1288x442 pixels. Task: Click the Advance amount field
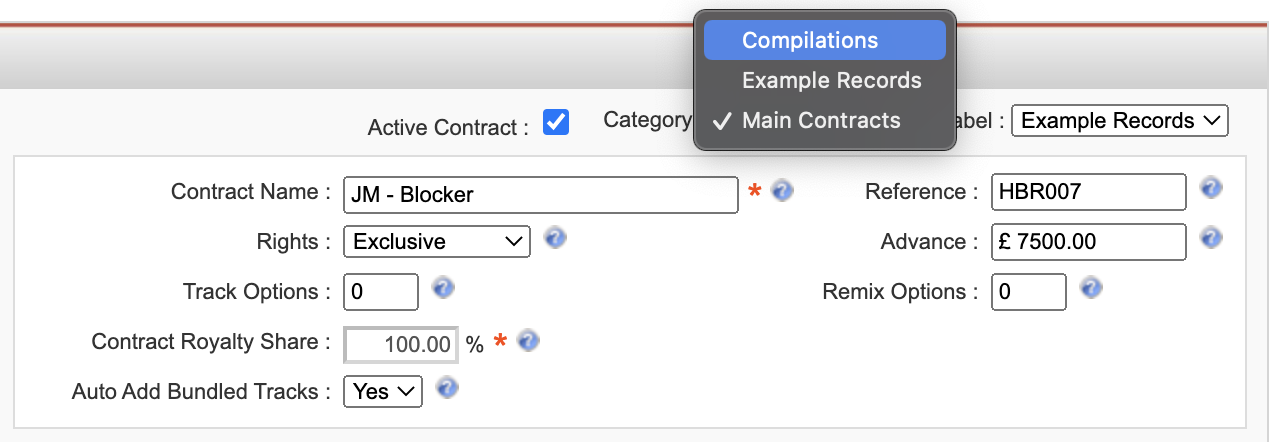[1089, 242]
